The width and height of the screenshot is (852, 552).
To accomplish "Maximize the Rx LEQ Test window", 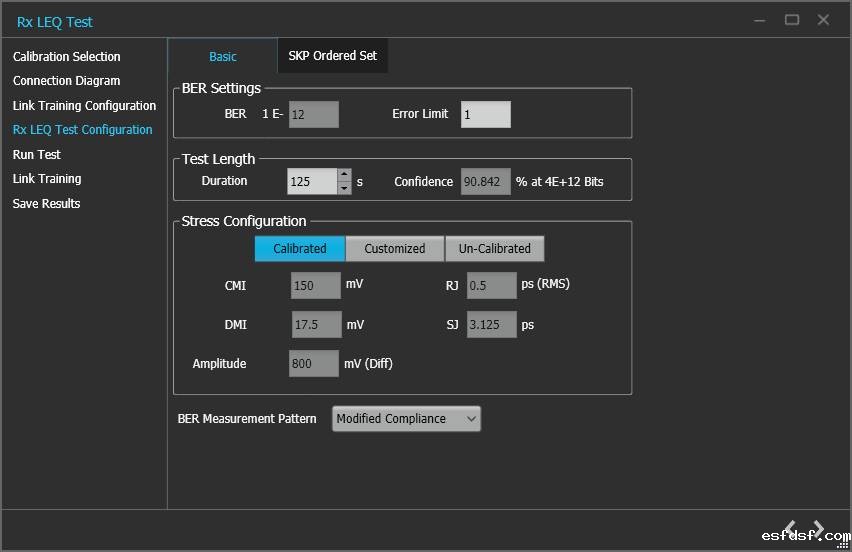I will click(x=792, y=20).
